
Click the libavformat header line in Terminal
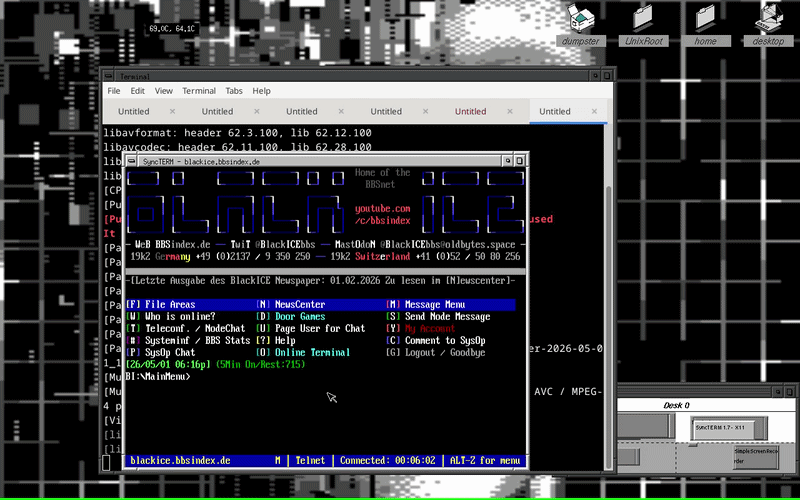point(237,133)
